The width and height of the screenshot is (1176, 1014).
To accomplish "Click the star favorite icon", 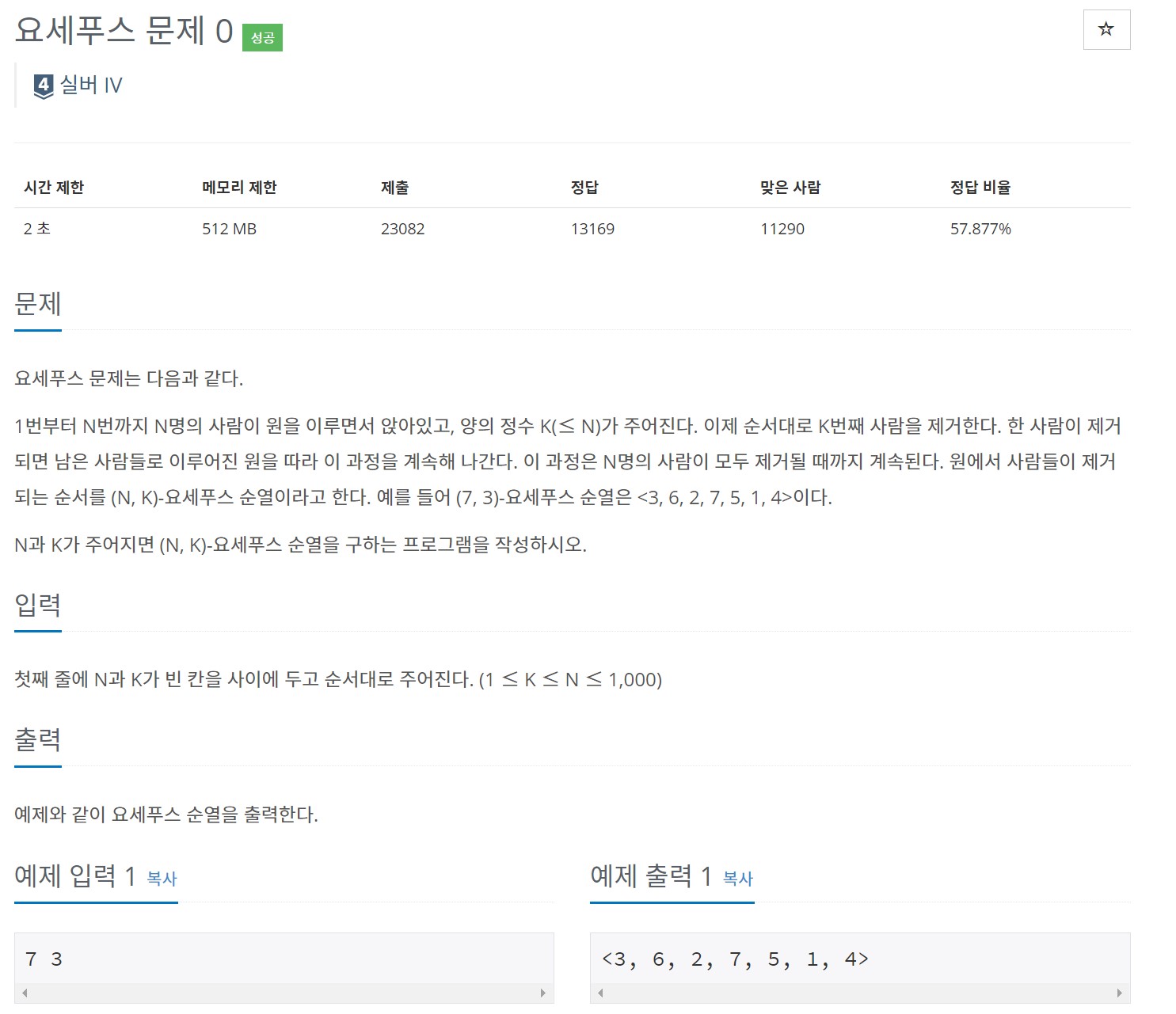I will [1106, 29].
